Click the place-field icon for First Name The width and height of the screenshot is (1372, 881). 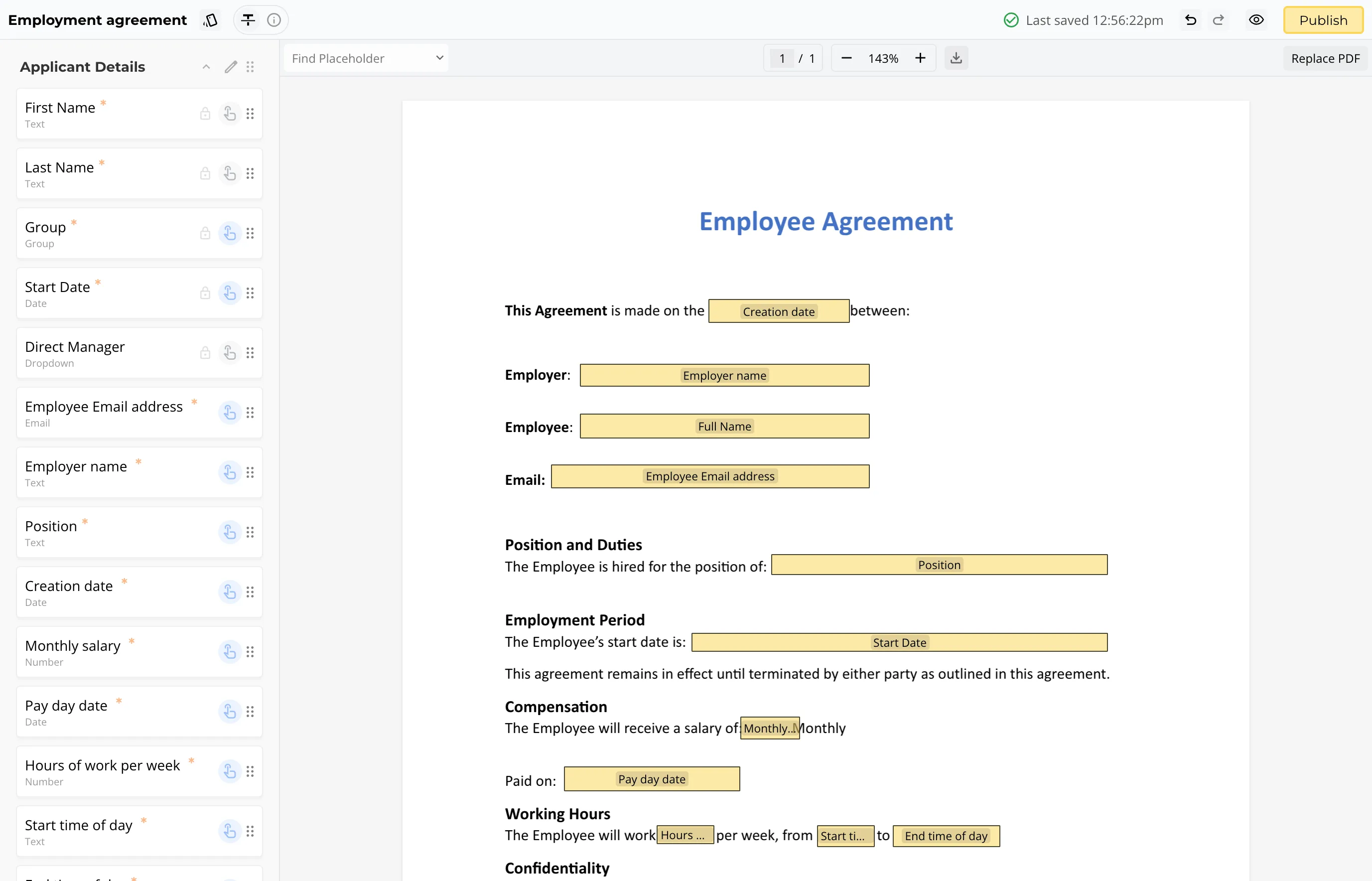click(x=230, y=114)
